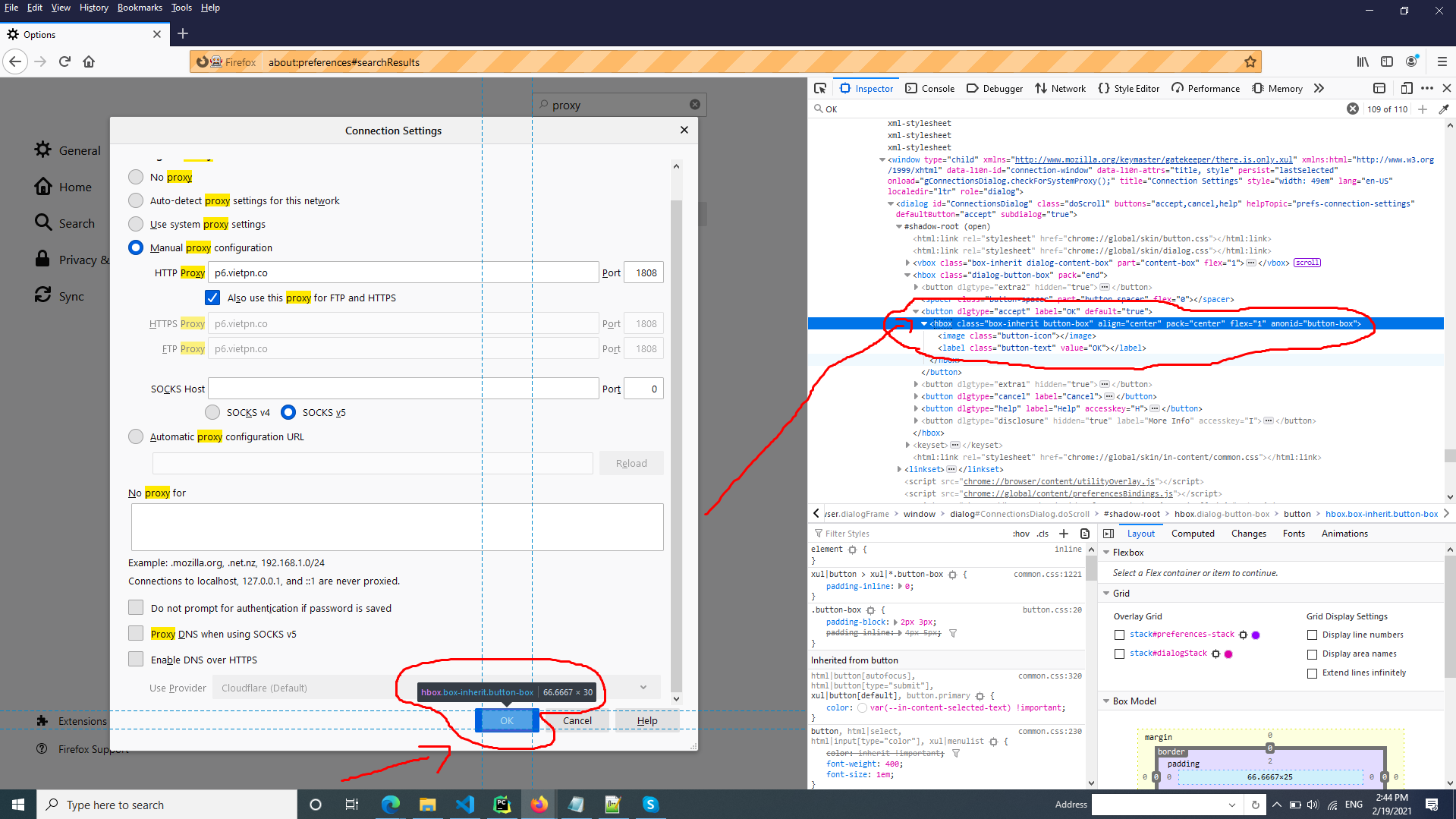The image size is (1456, 819).
Task: Open PyCharm from the taskbar
Action: coord(502,805)
